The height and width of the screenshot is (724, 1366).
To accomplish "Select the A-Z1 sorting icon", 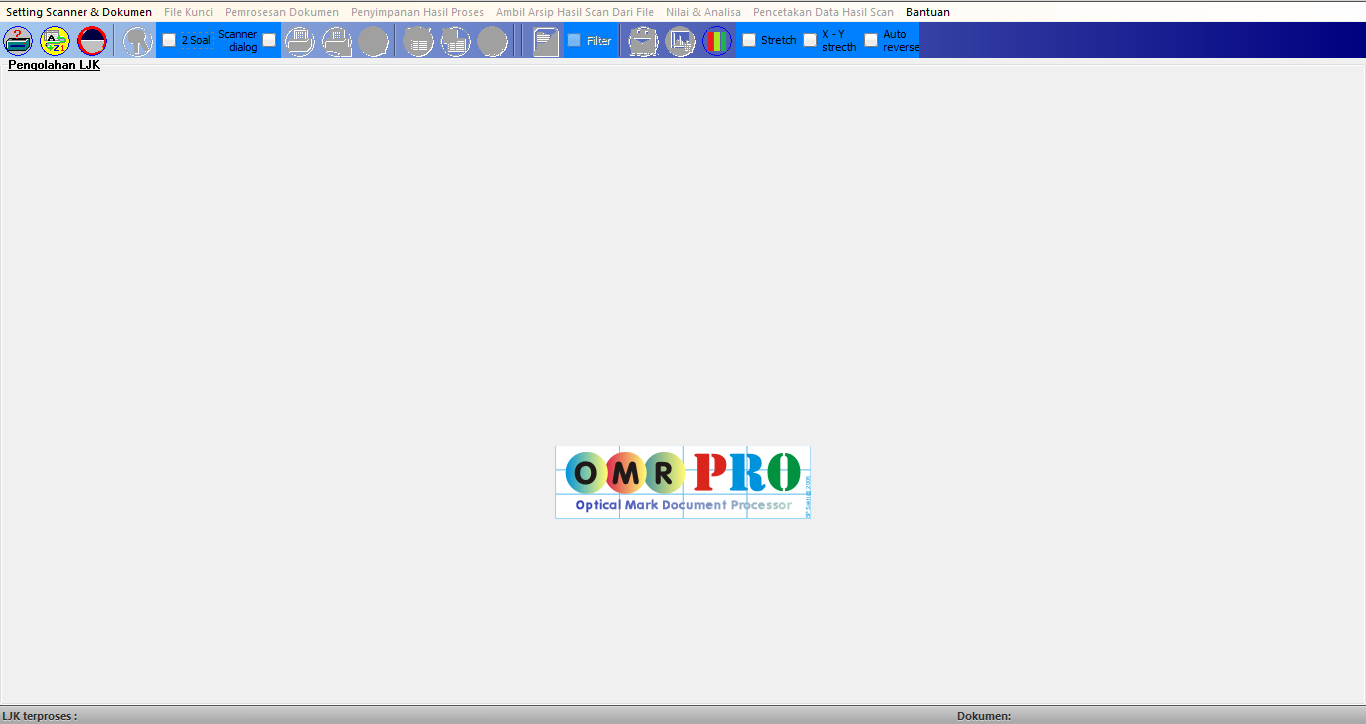I will point(54,41).
